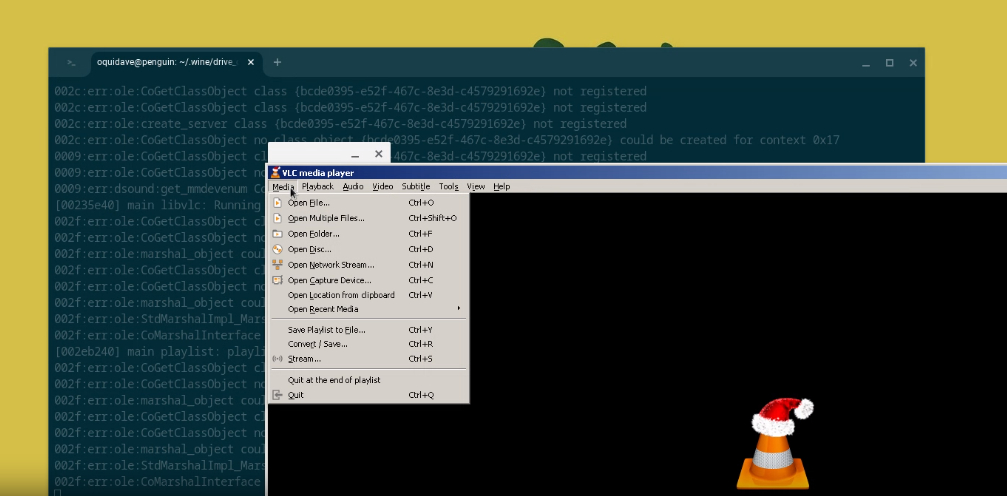This screenshot has width=1007, height=496.
Task: Open the Tools menu
Action: coord(448,186)
